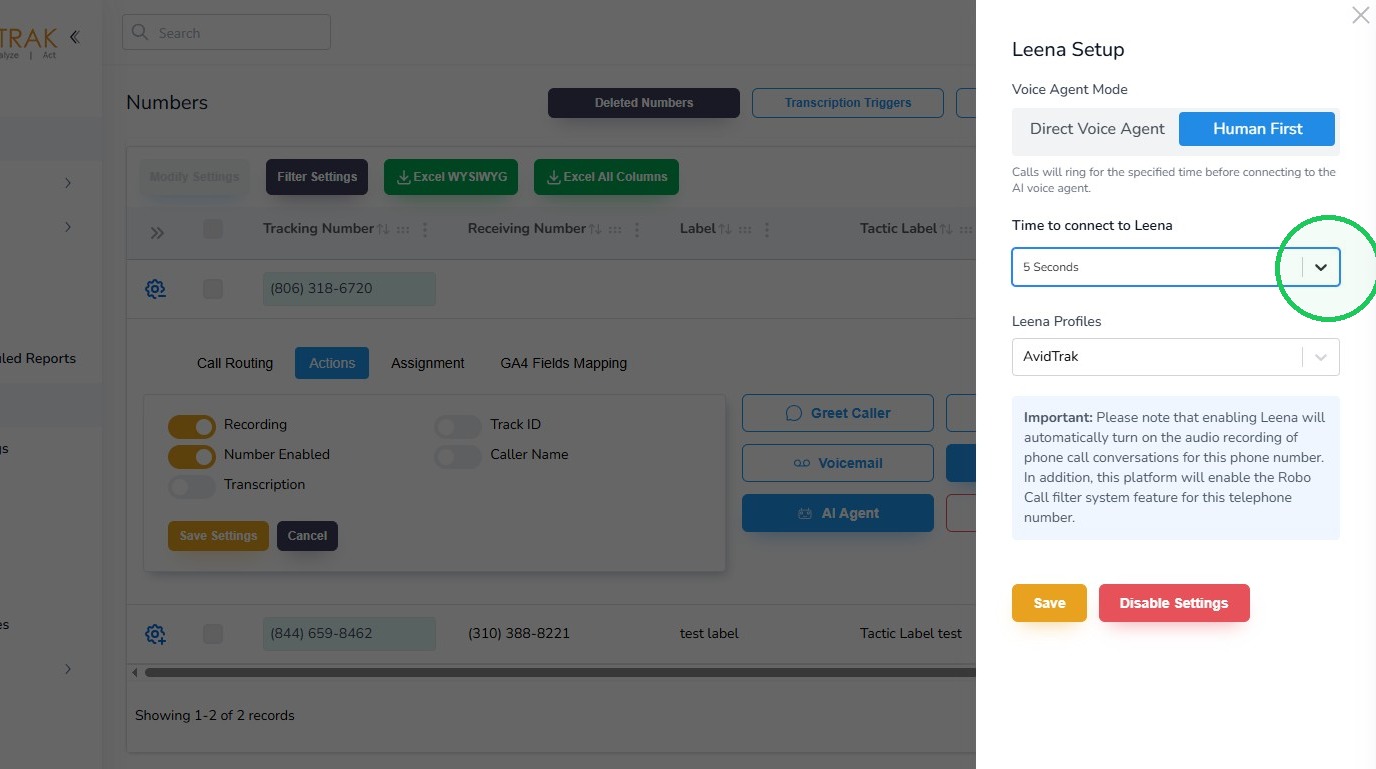Click Save in Leena Setup
Image resolution: width=1376 pixels, height=769 pixels.
coord(1049,603)
